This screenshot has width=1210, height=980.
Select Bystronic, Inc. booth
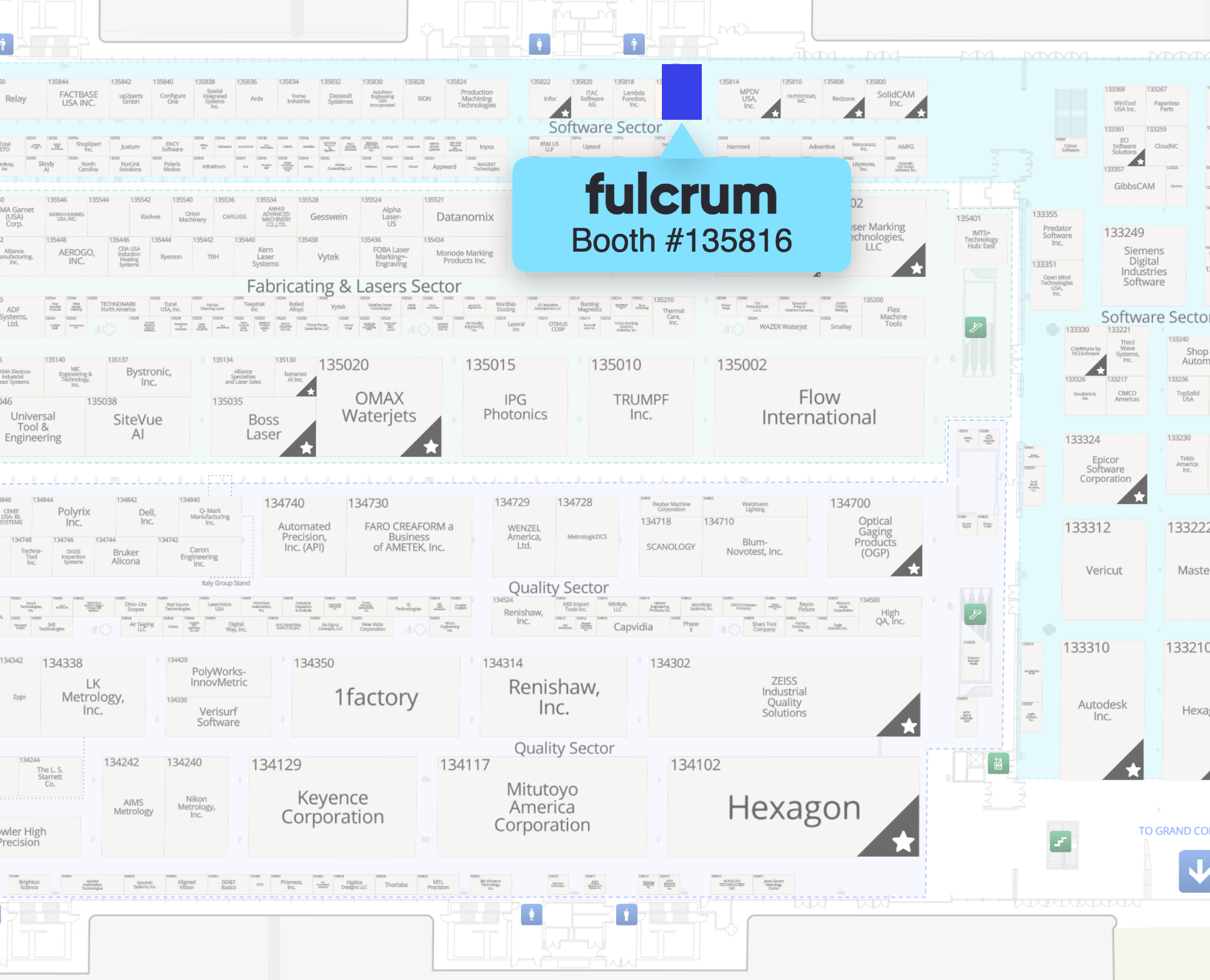pos(148,376)
